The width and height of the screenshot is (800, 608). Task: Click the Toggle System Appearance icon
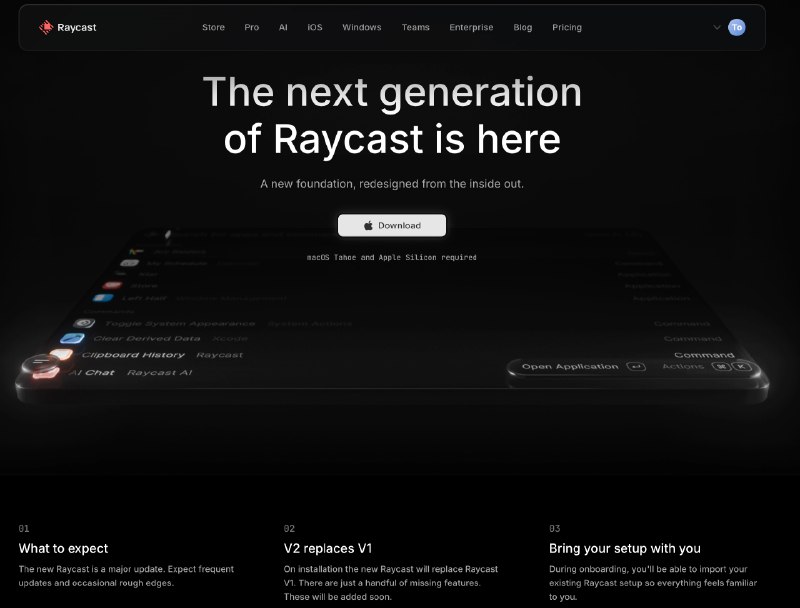click(84, 323)
